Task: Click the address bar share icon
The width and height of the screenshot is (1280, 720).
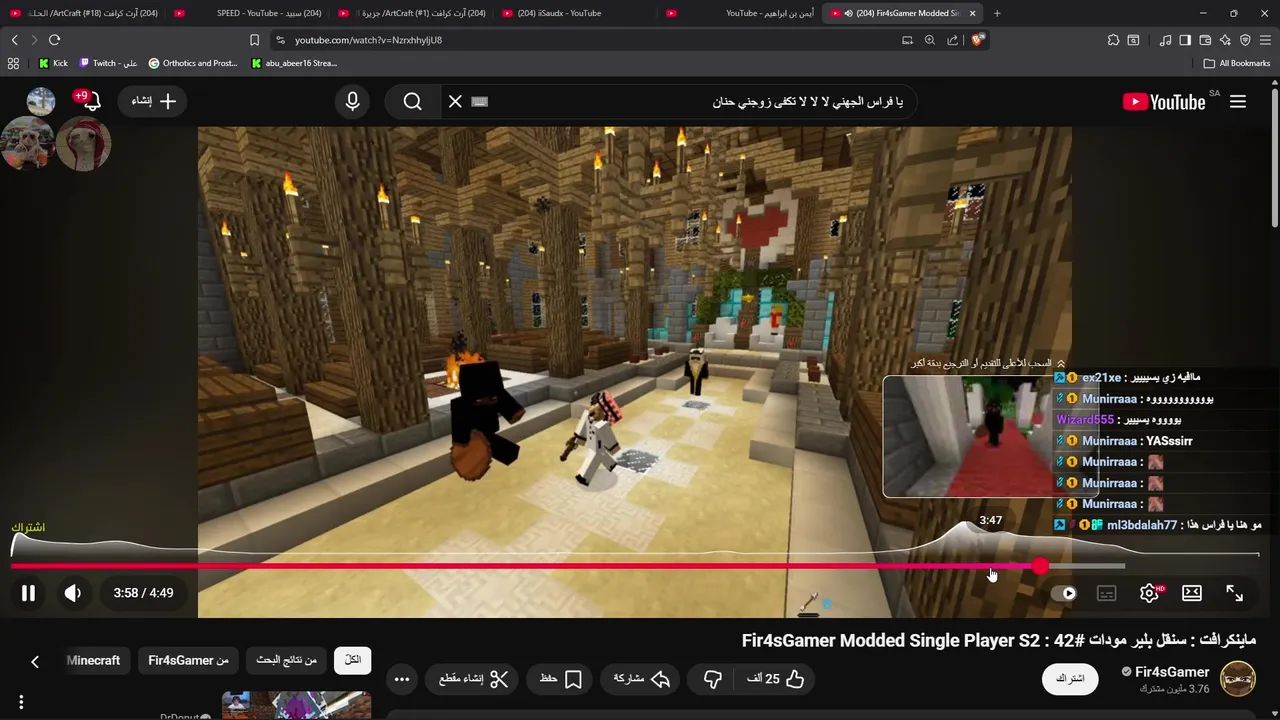Action: coord(952,40)
